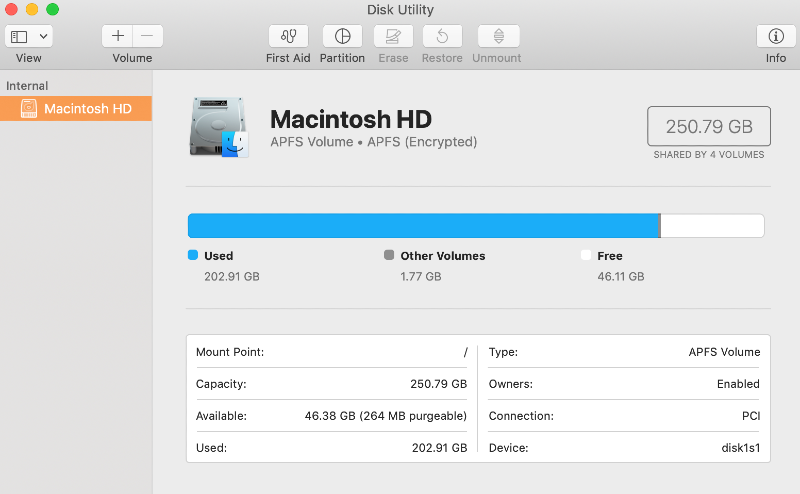The image size is (800, 494).
Task: Click the Disk Utility window title
Action: [401, 10]
